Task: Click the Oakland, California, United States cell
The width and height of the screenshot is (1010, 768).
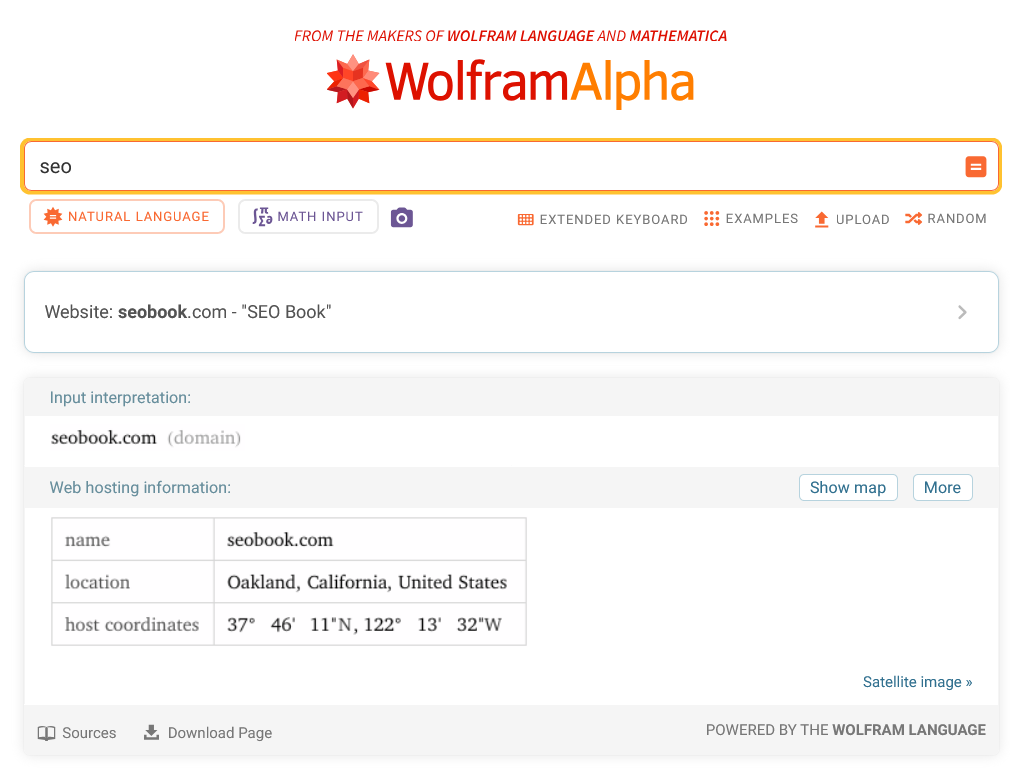Action: (370, 582)
